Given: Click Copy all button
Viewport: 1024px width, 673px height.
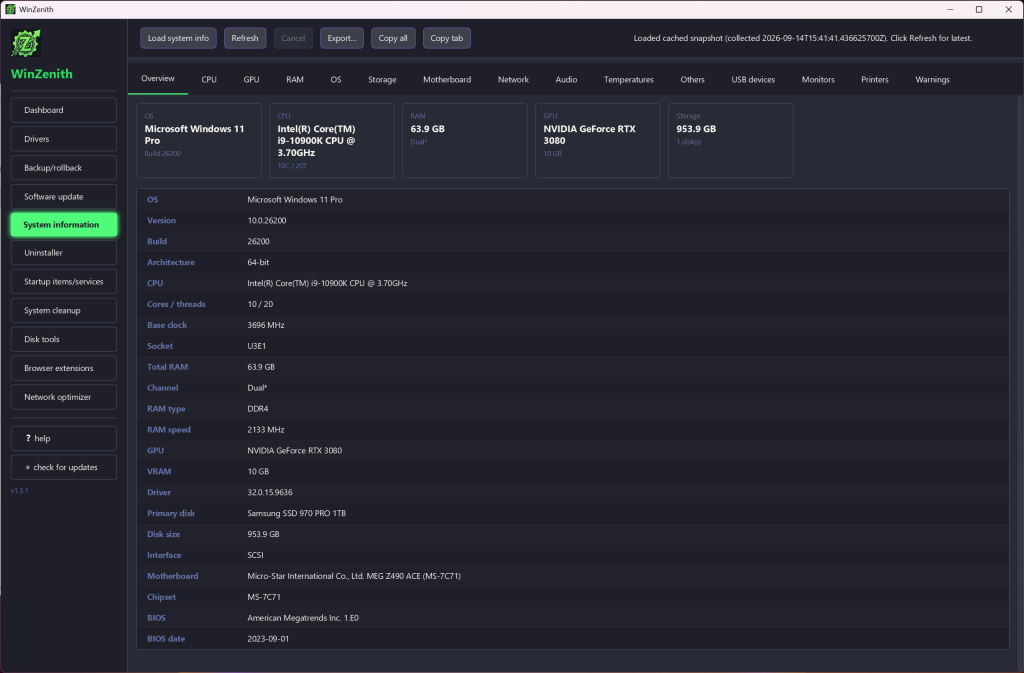Looking at the screenshot, I should click(x=393, y=38).
